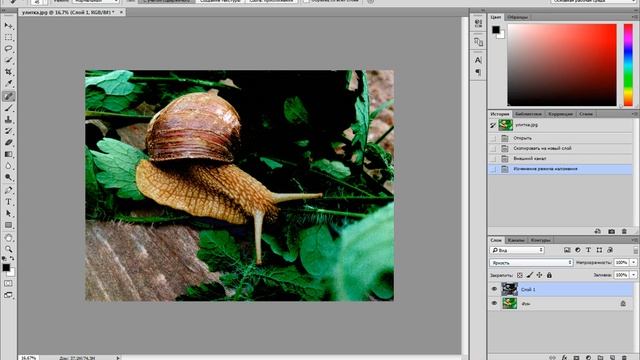The image size is (640, 360).
Task: Select the Pen tool
Action: [8, 190]
